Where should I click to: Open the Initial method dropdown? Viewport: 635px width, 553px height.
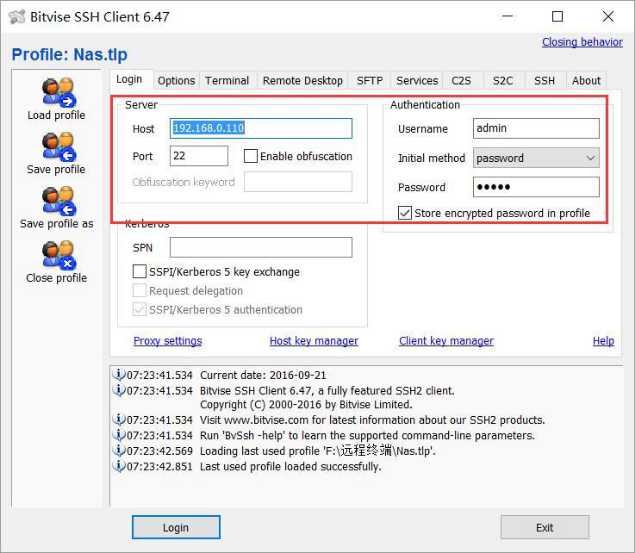536,157
